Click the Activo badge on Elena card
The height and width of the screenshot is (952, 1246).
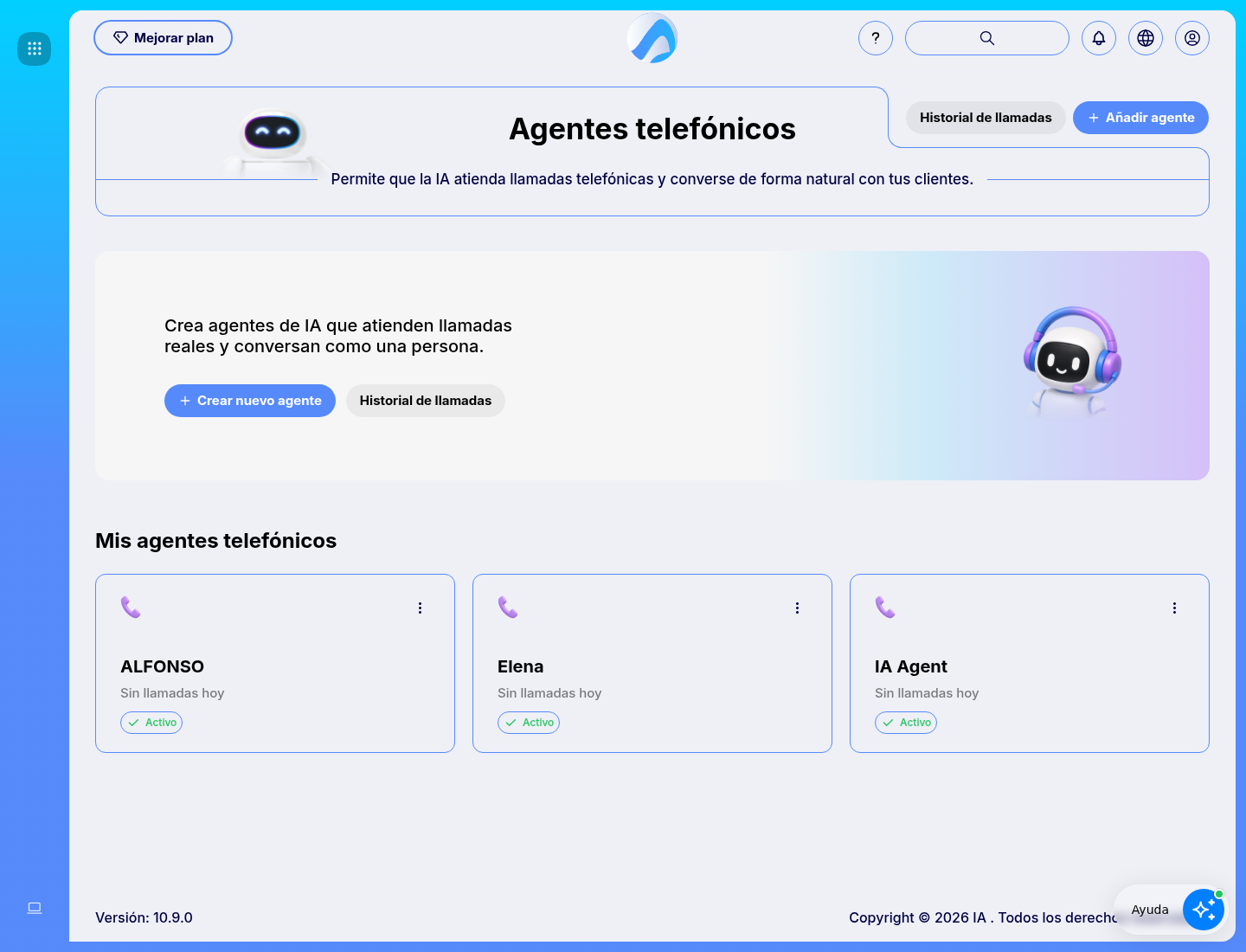(x=529, y=723)
